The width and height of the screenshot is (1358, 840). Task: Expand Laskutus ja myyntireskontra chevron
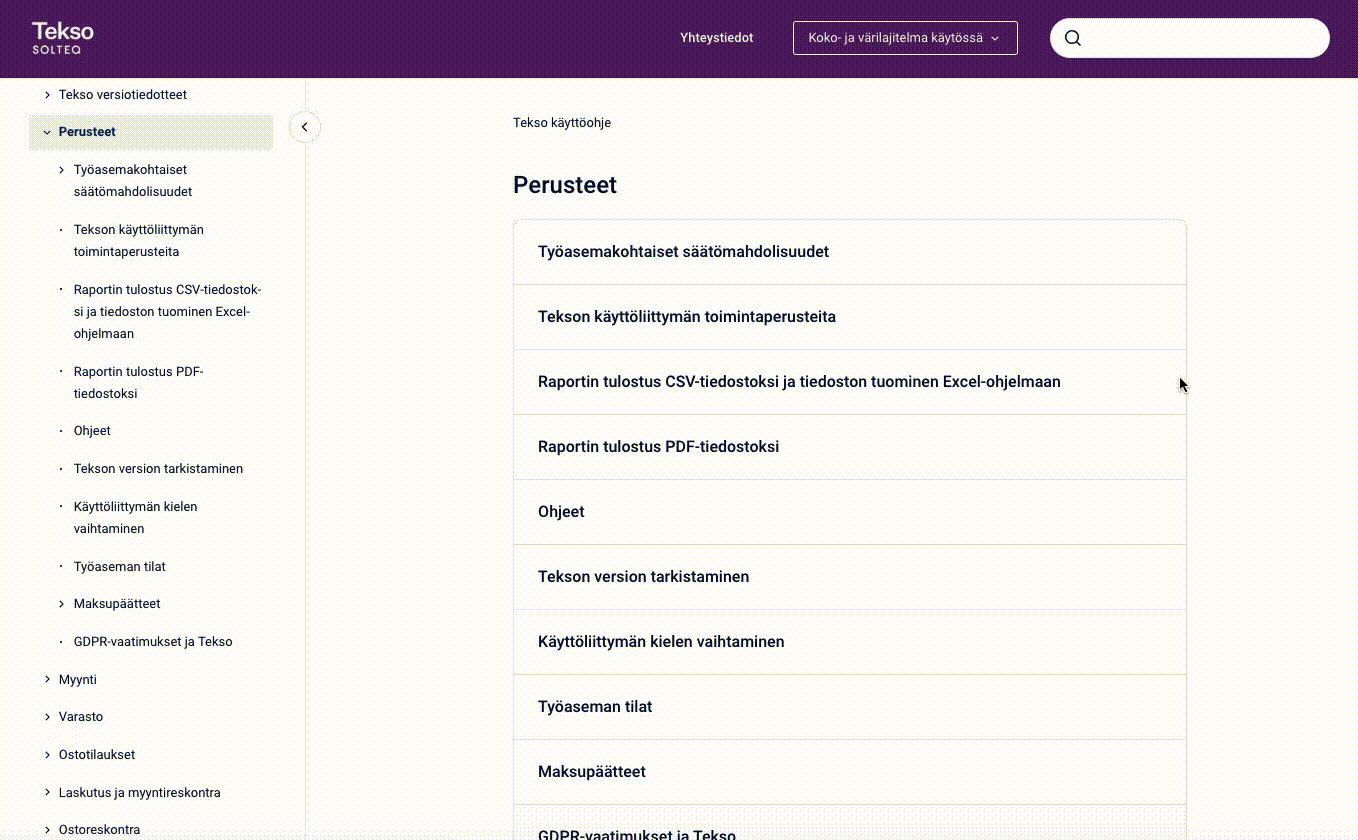(x=47, y=793)
